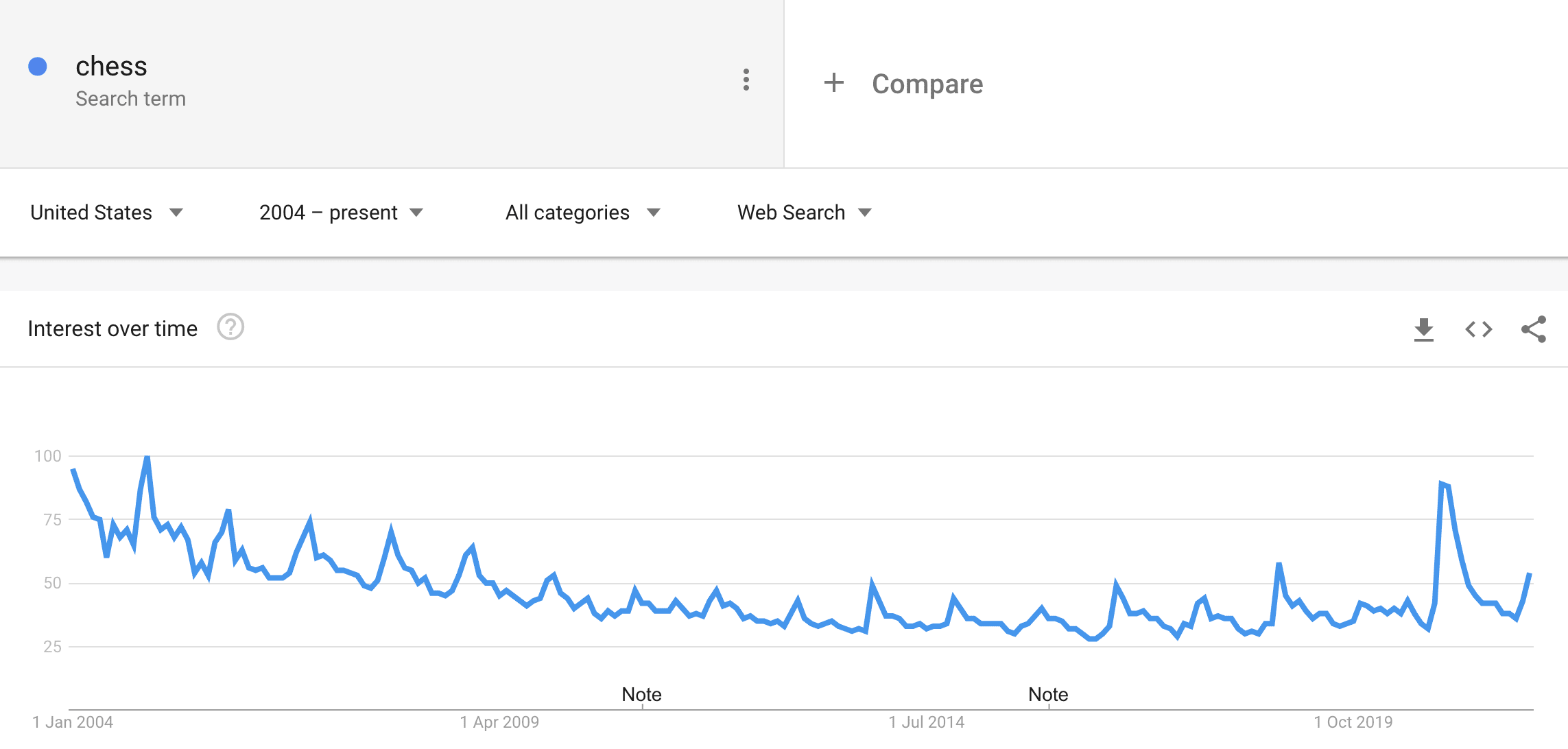
Task: Click the blue chess color dot
Action: click(38, 67)
